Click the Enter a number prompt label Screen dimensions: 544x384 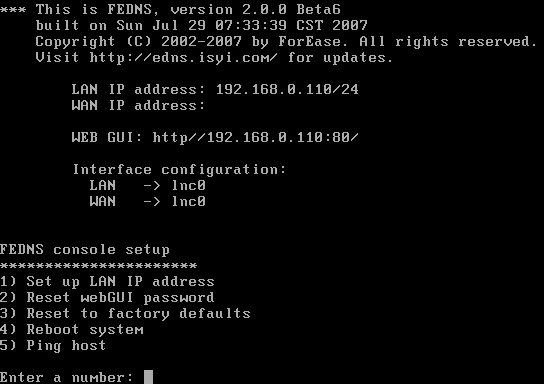[x=67, y=377]
